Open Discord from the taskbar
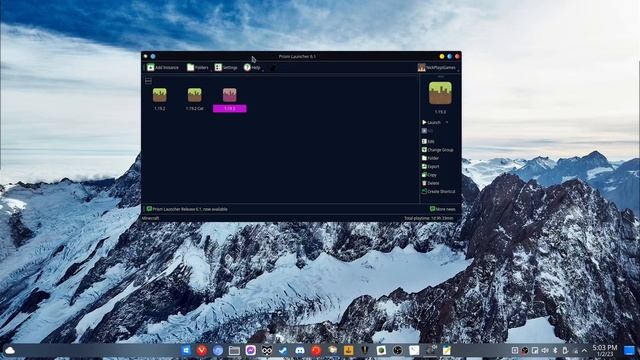This screenshot has height=360, width=640. tap(300, 350)
